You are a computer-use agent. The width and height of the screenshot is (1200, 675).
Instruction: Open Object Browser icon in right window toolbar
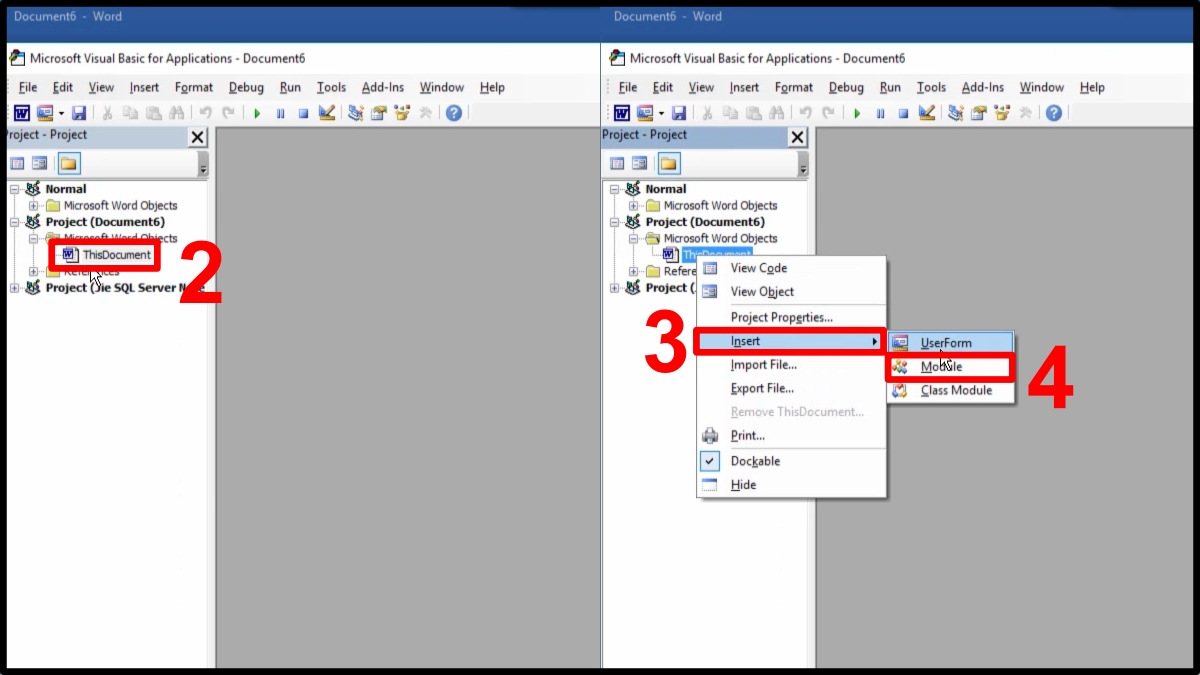click(x=1002, y=113)
